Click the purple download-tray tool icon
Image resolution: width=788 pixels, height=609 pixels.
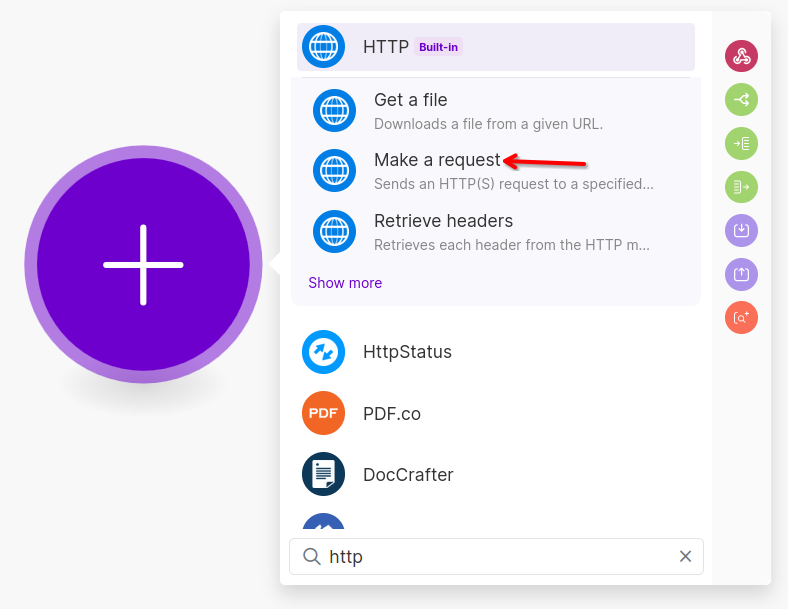click(x=741, y=230)
